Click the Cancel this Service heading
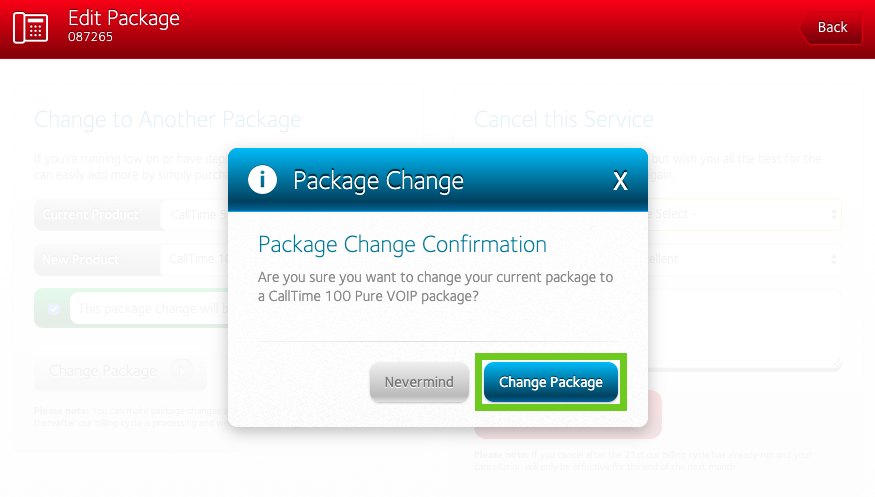 pyautogui.click(x=564, y=120)
